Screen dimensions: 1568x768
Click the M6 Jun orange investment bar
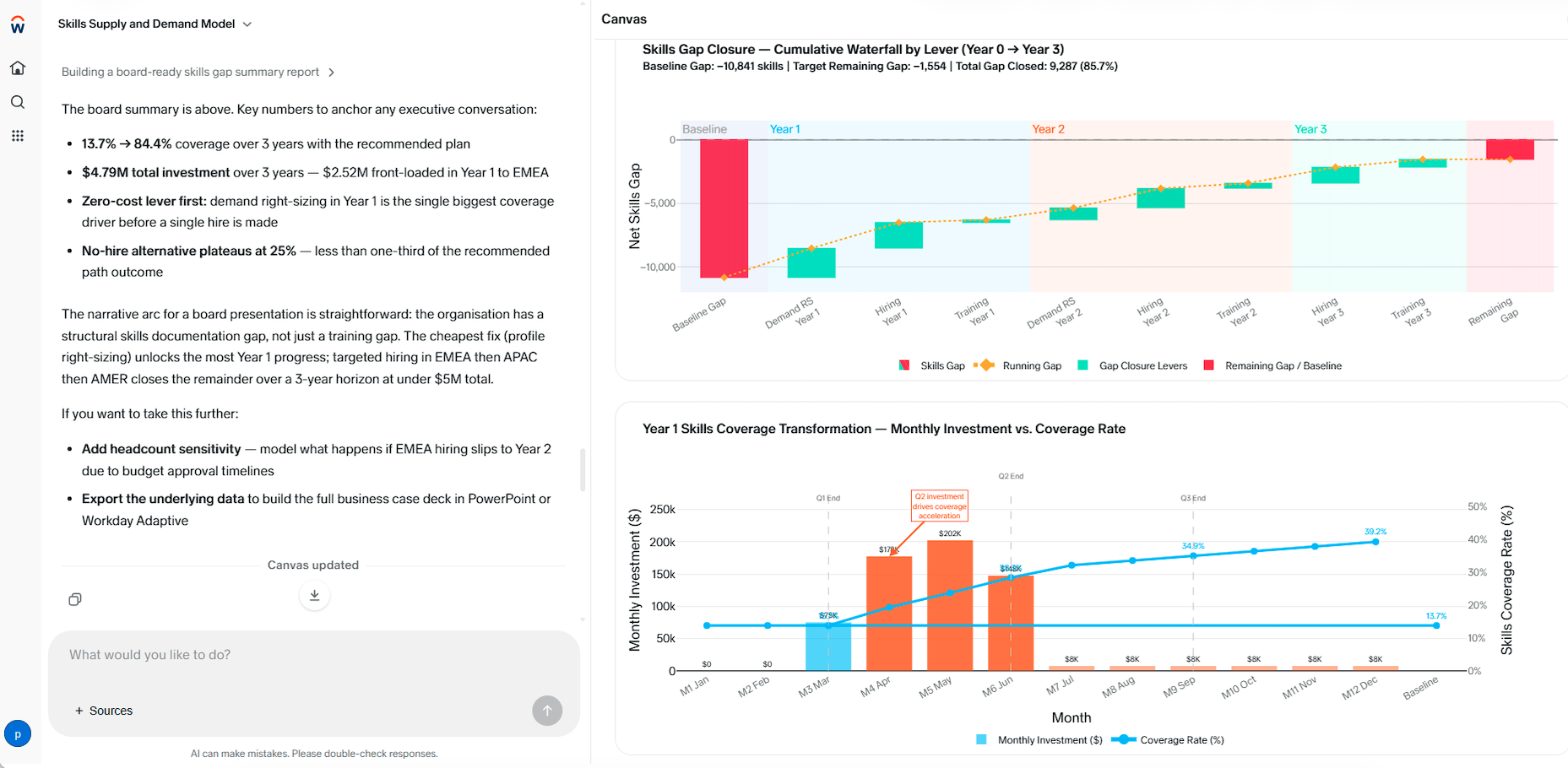click(1011, 624)
